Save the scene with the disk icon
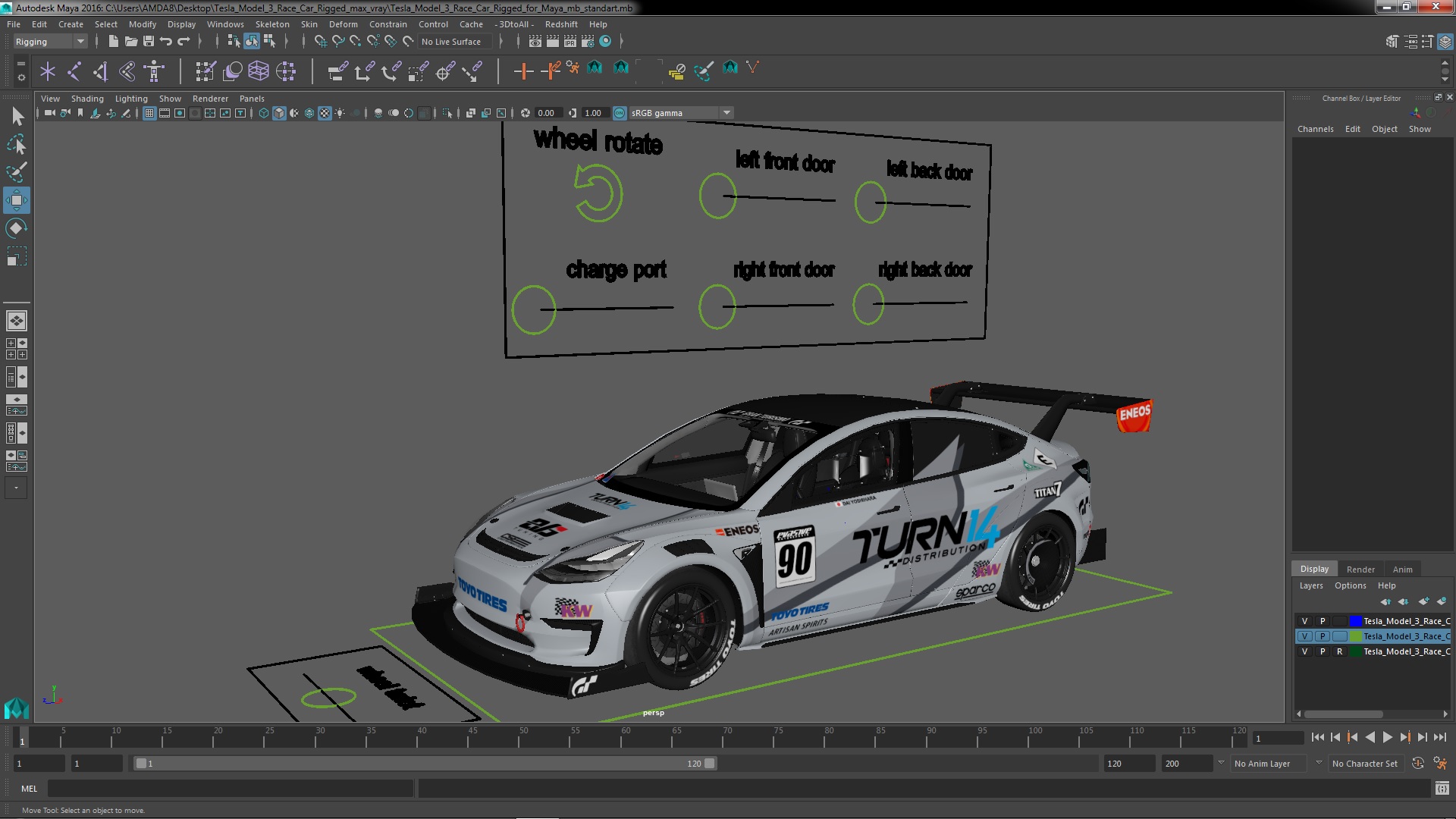The height and width of the screenshot is (819, 1456). (x=149, y=41)
